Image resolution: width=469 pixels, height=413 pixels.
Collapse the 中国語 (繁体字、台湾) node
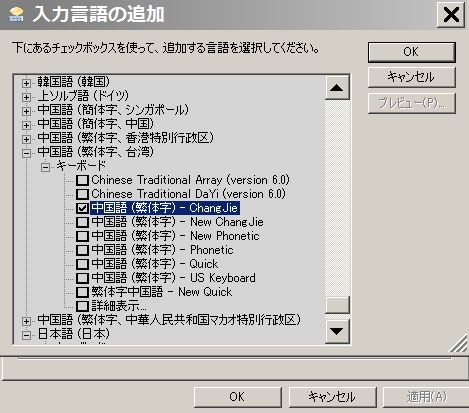tap(26, 153)
